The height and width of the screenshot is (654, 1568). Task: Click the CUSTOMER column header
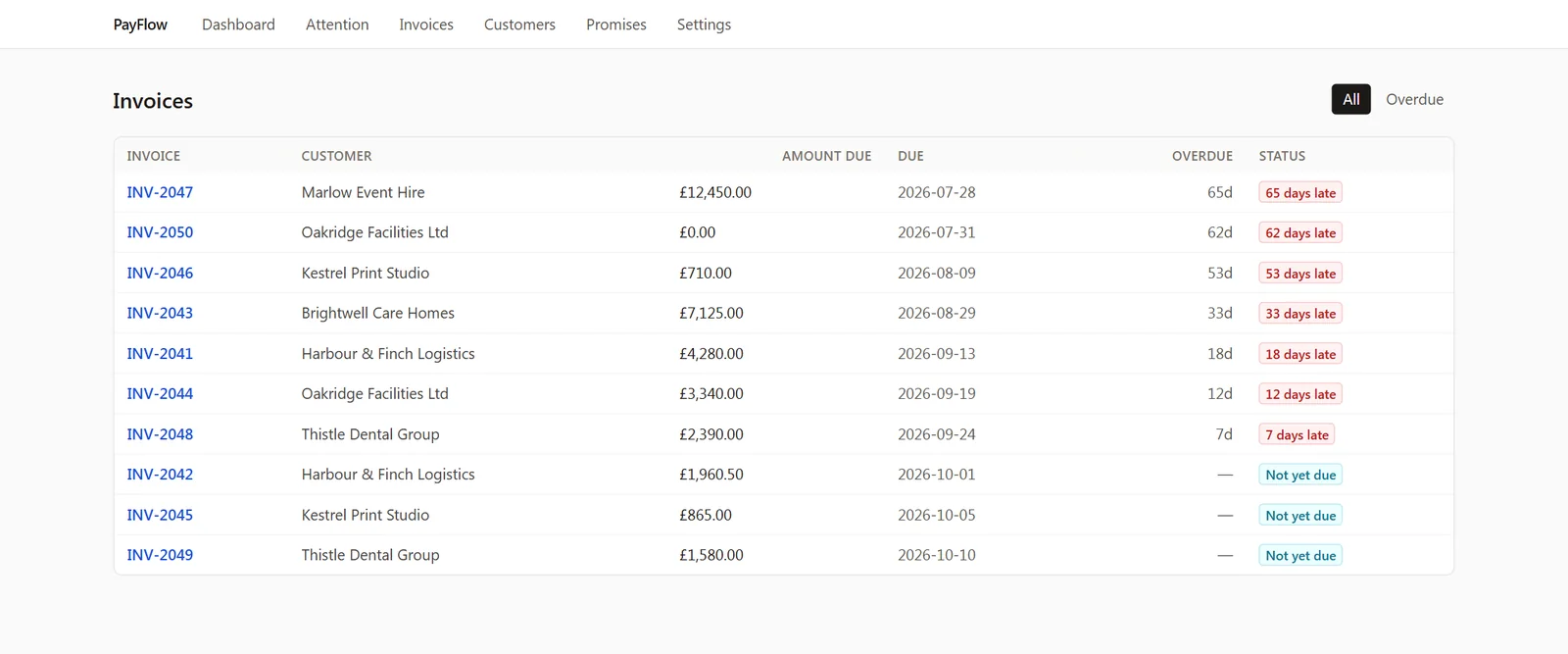point(336,156)
